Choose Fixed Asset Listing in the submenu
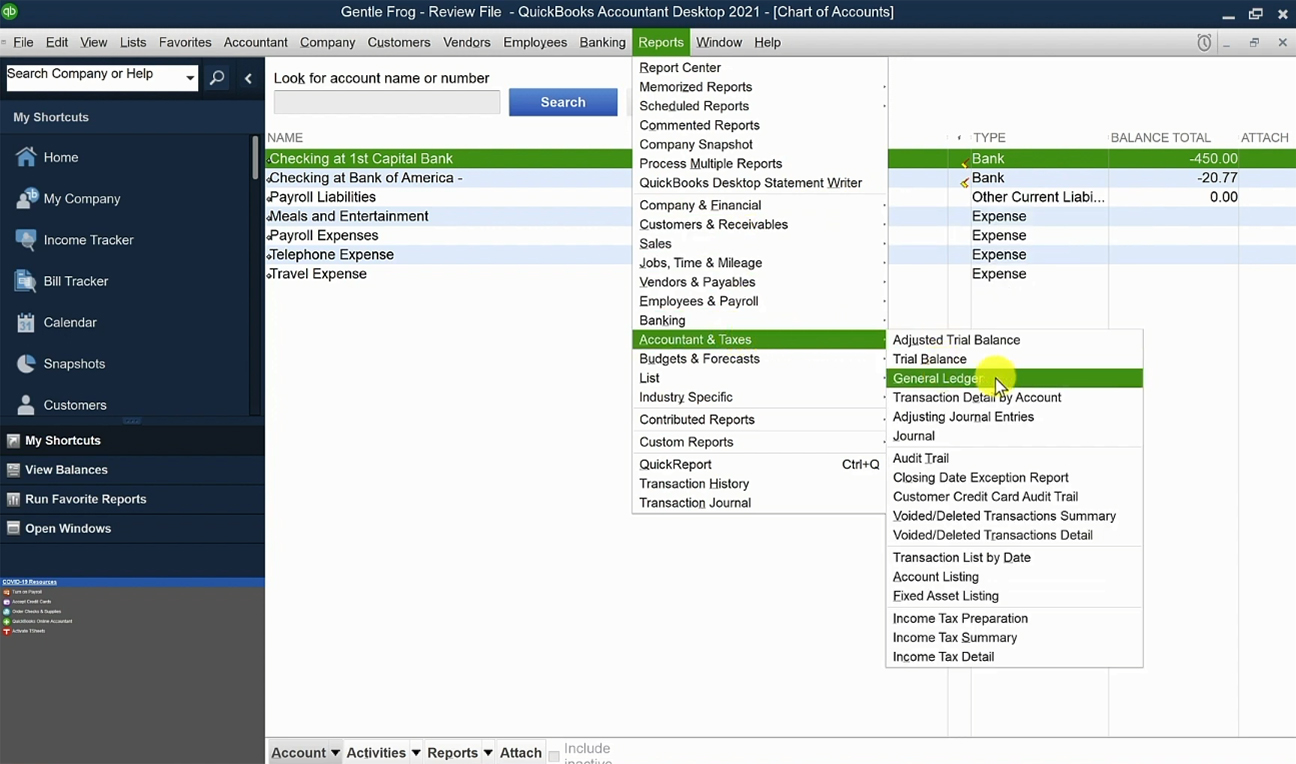This screenshot has width=1296, height=764. [x=1014, y=596]
